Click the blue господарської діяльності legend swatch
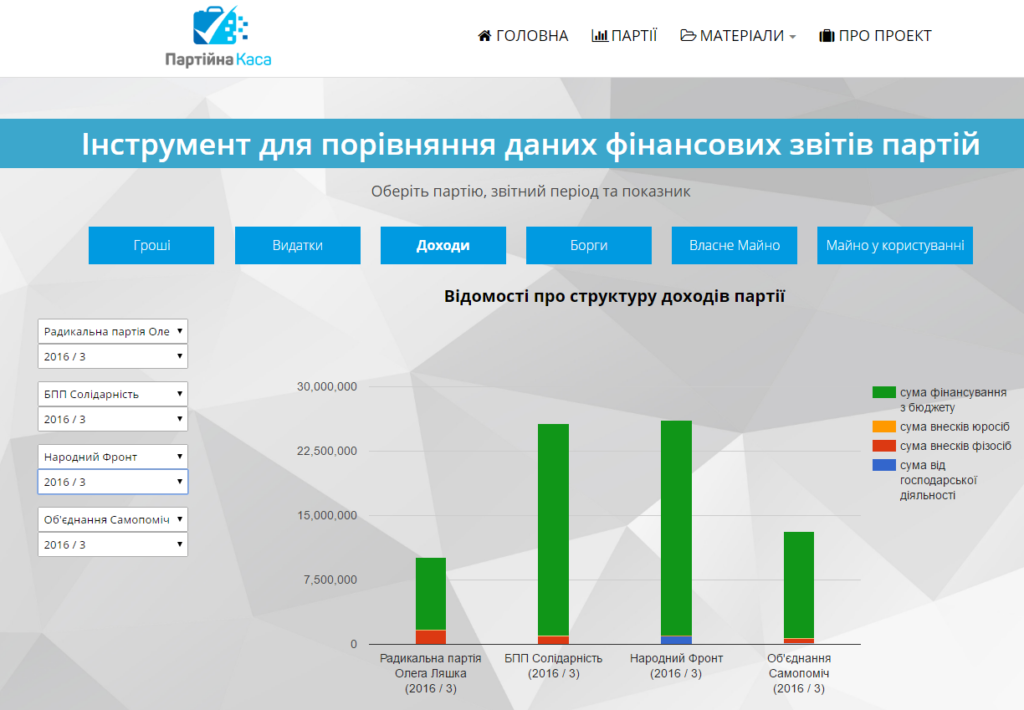The image size is (1024, 710). 884,465
